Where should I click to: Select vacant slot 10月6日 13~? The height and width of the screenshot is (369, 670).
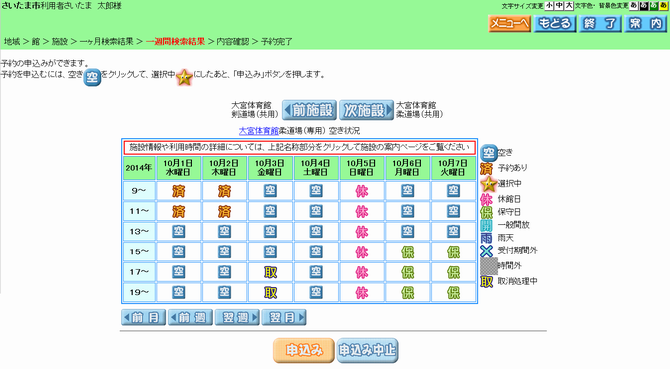408,231
